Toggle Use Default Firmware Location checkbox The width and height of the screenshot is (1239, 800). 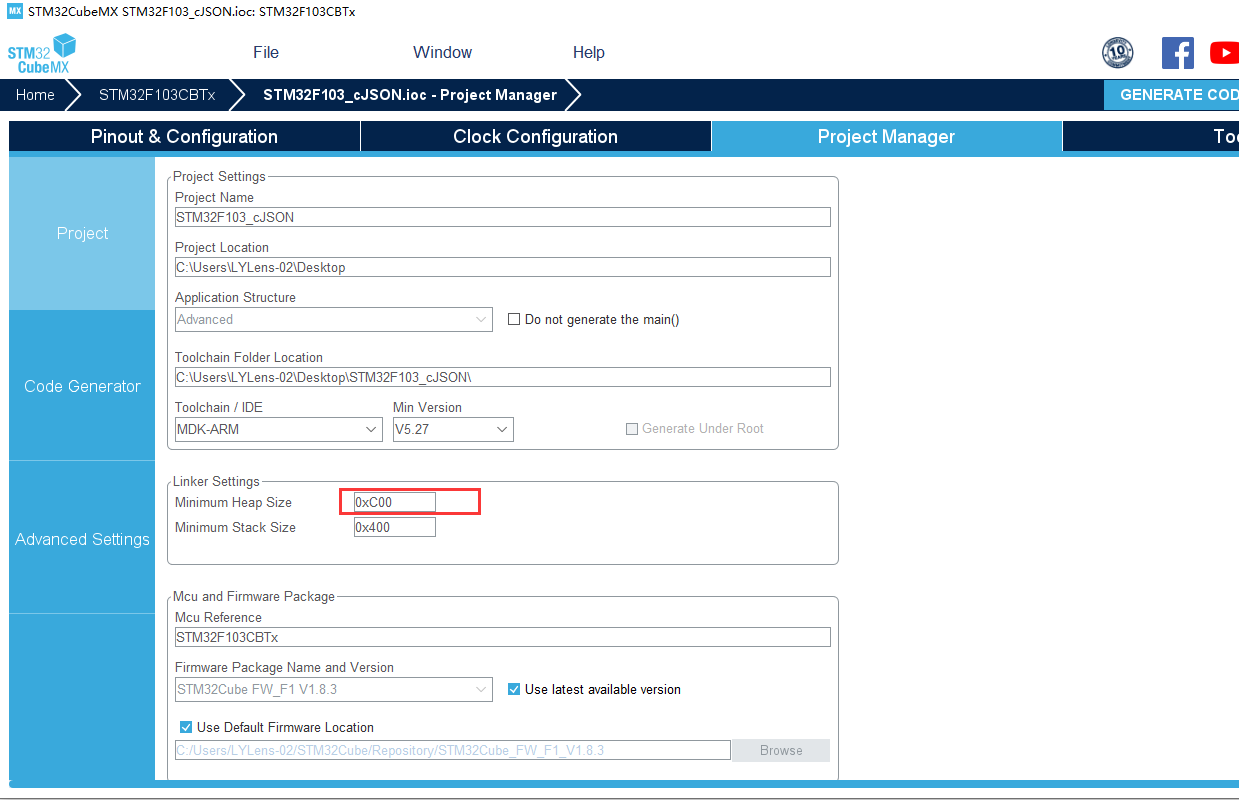186,727
